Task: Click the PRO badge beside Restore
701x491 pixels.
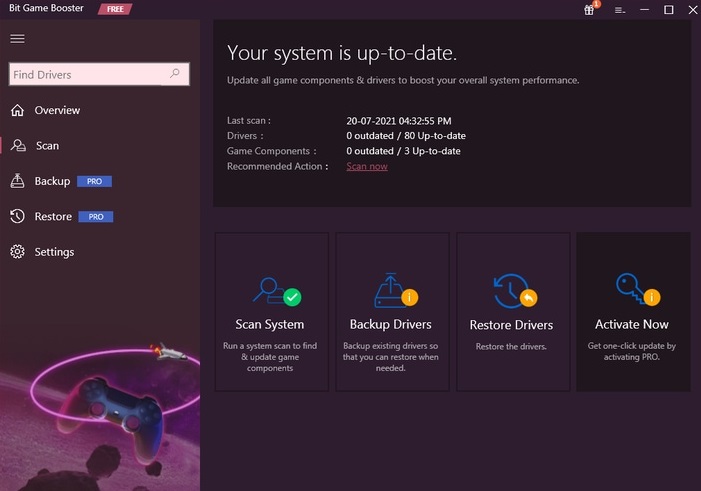Action: point(96,217)
